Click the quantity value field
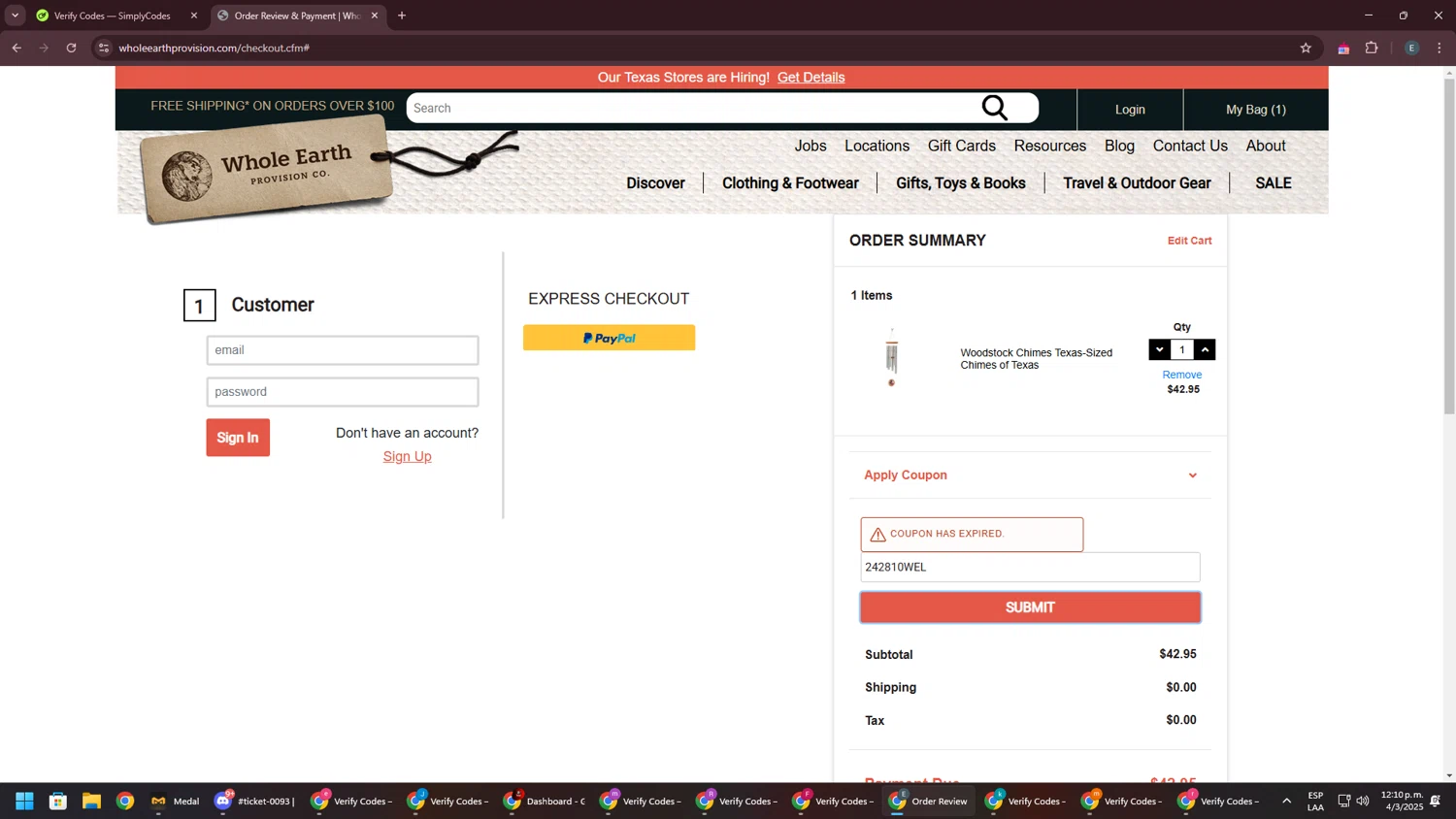 tap(1181, 349)
